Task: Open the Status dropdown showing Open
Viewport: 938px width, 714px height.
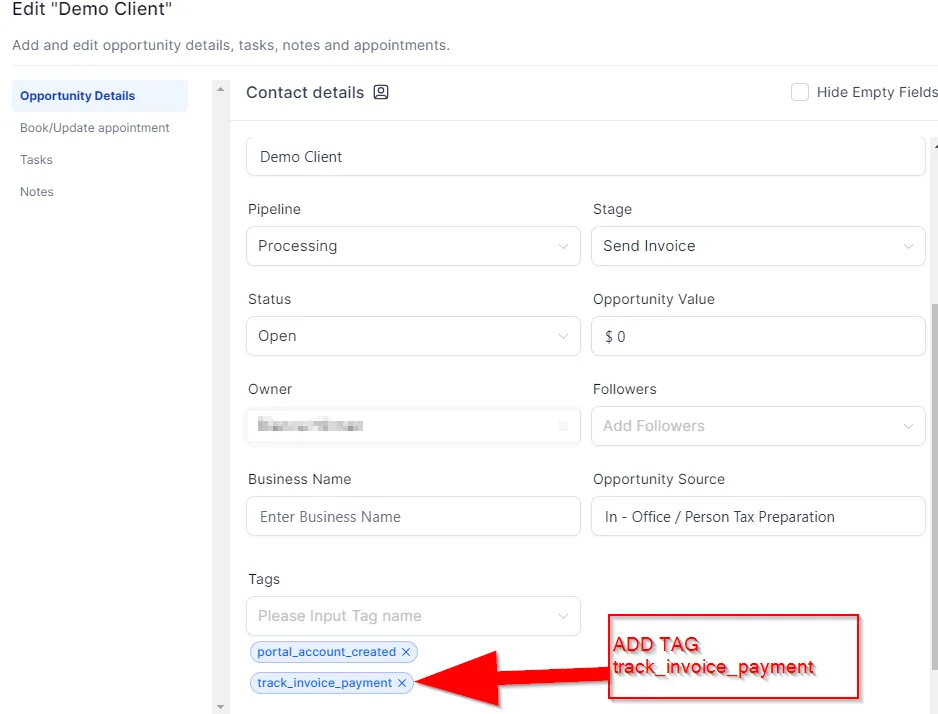Action: click(413, 336)
